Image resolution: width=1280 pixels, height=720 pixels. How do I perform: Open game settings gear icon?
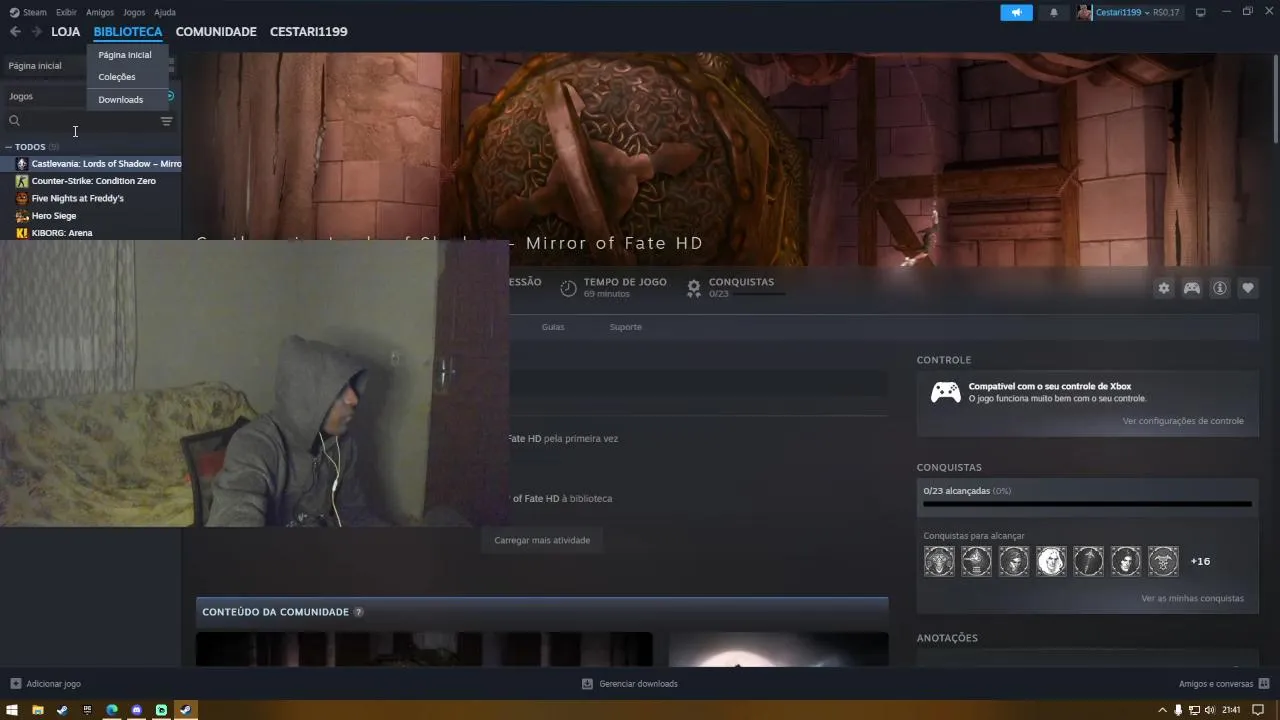(1164, 288)
